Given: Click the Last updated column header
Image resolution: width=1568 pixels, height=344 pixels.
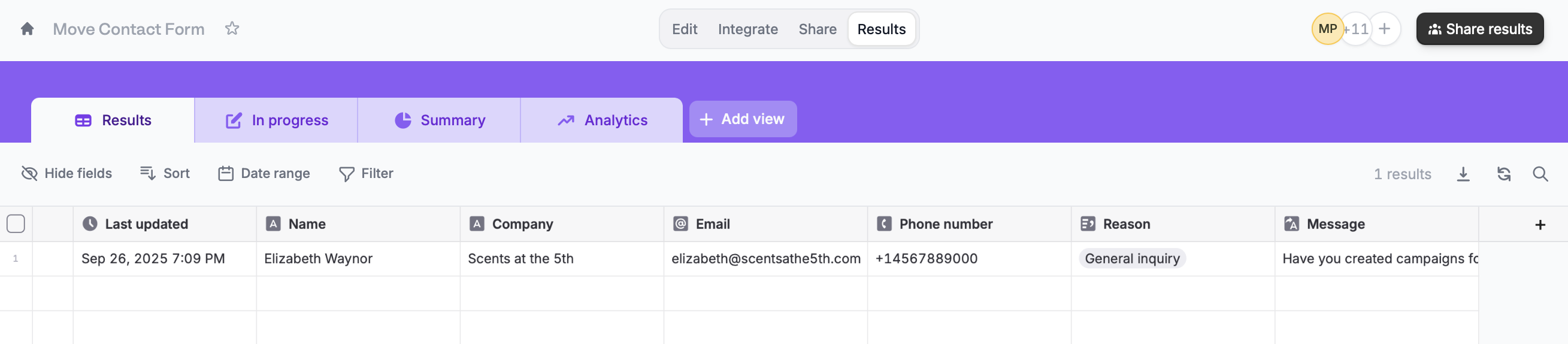Looking at the screenshot, I should [x=146, y=224].
